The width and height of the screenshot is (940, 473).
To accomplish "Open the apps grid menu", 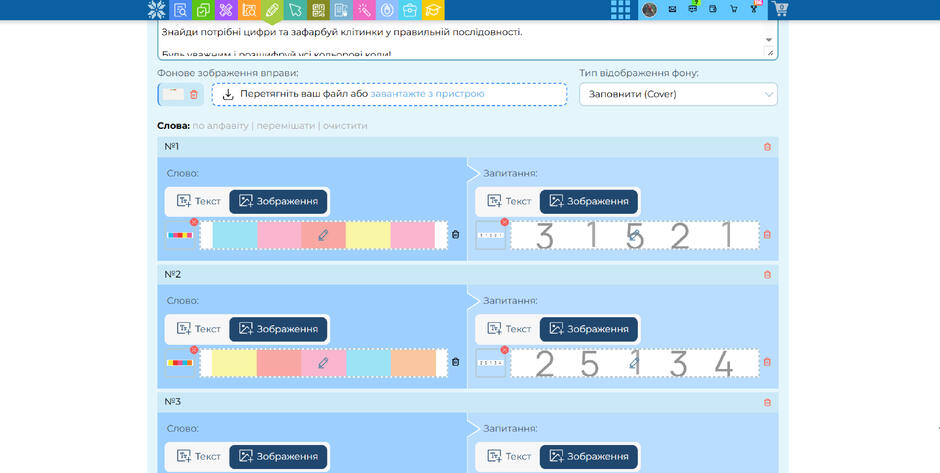I will (x=620, y=10).
